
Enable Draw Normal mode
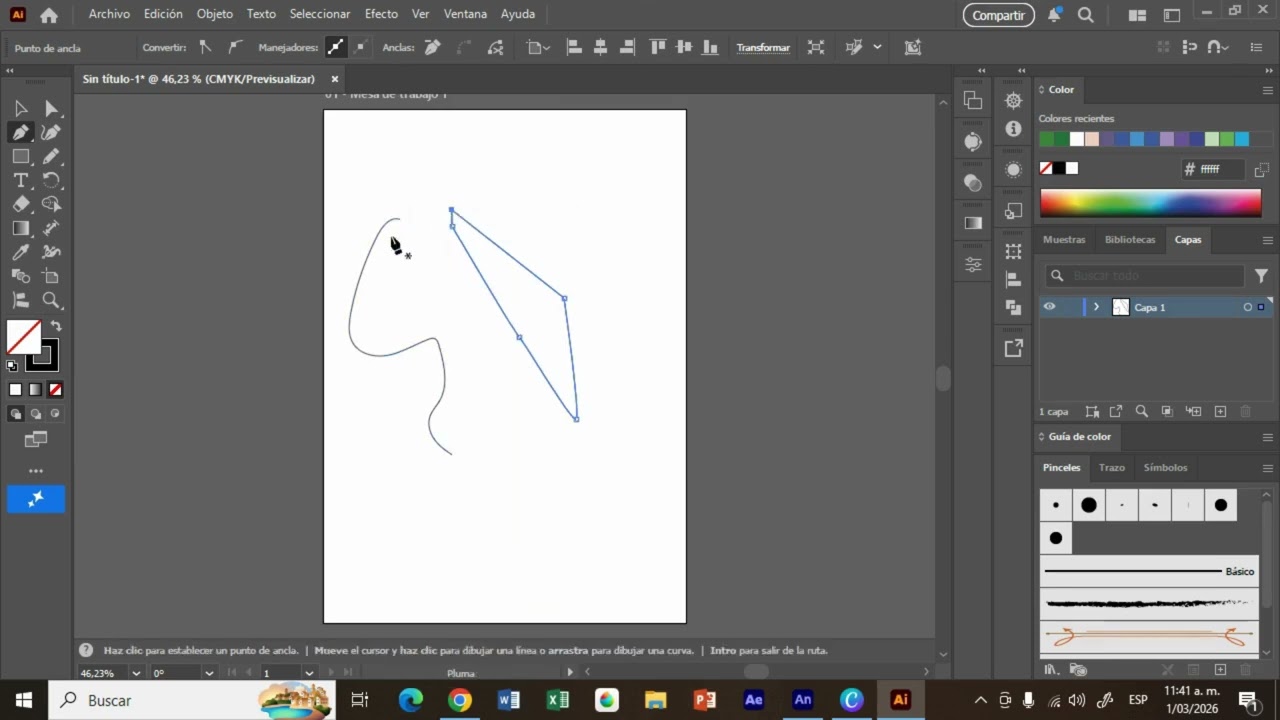[16, 414]
